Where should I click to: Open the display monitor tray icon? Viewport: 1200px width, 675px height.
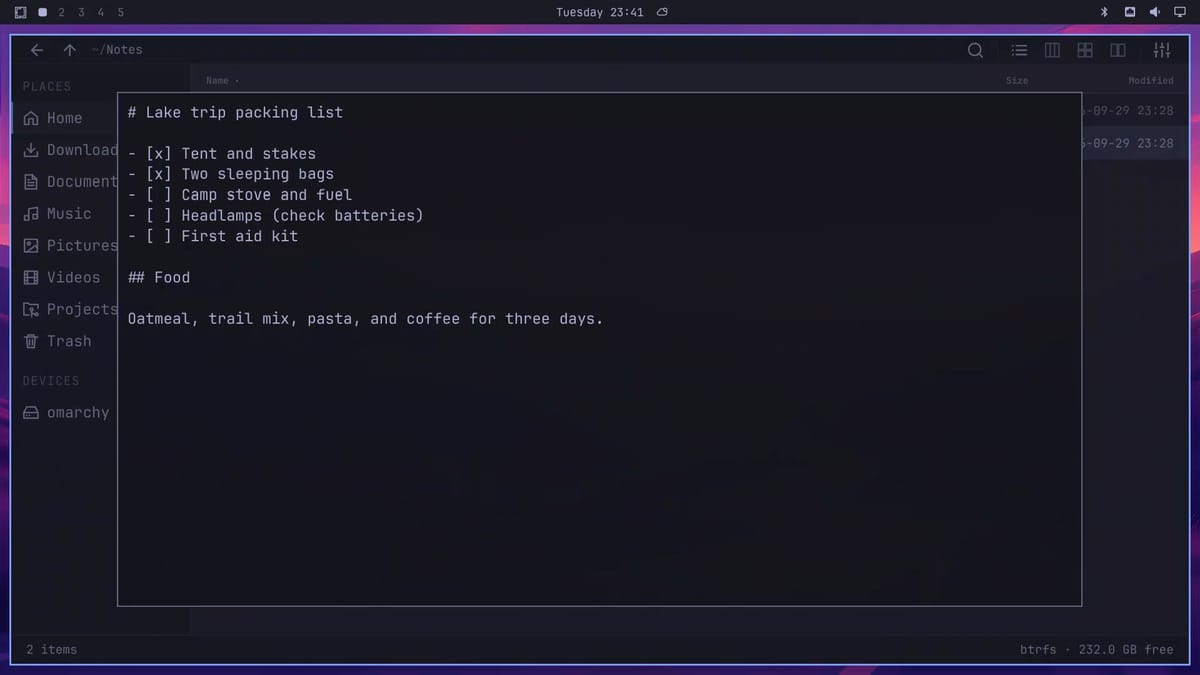pyautogui.click(x=1179, y=12)
